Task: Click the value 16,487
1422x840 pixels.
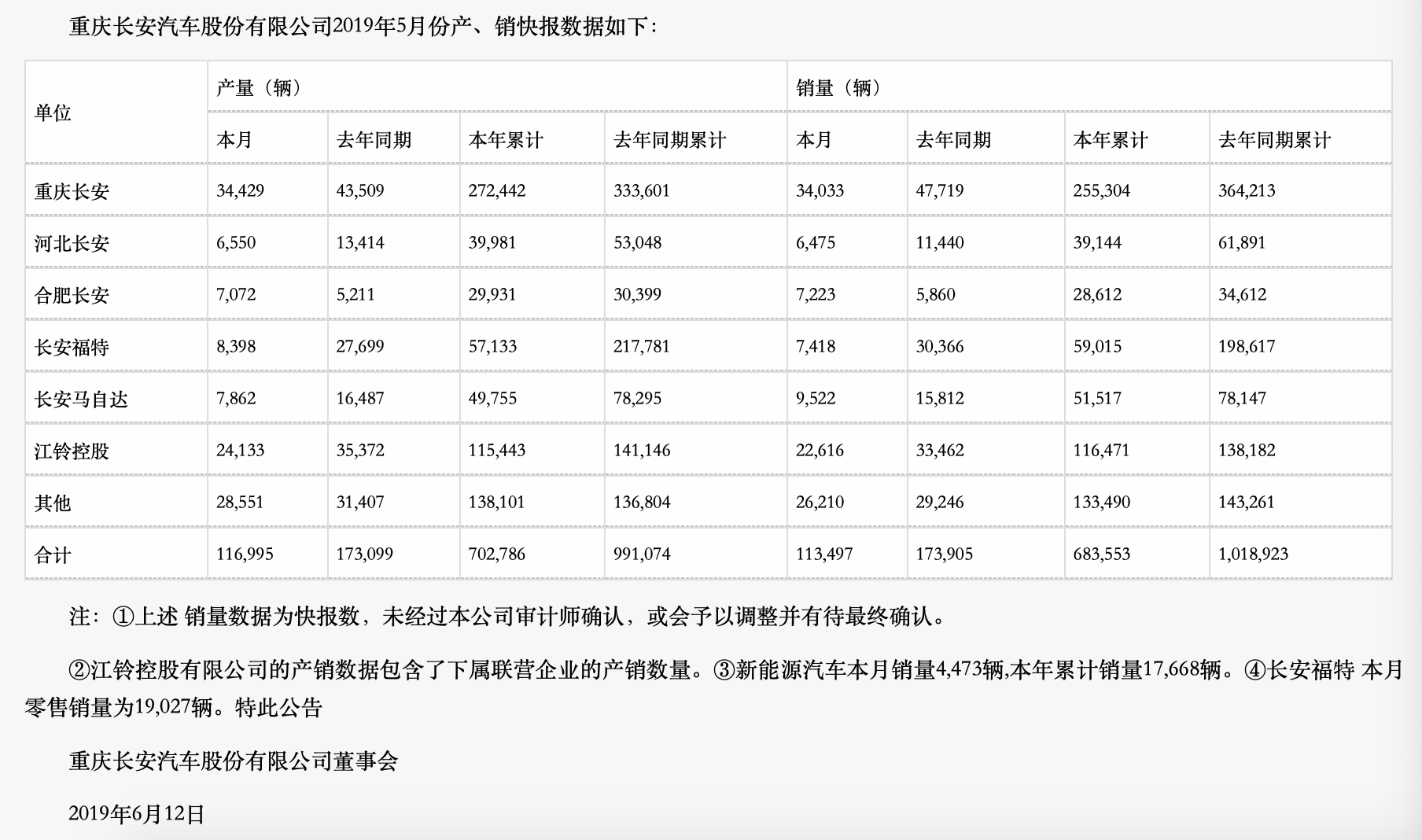Action: pyautogui.click(x=360, y=398)
